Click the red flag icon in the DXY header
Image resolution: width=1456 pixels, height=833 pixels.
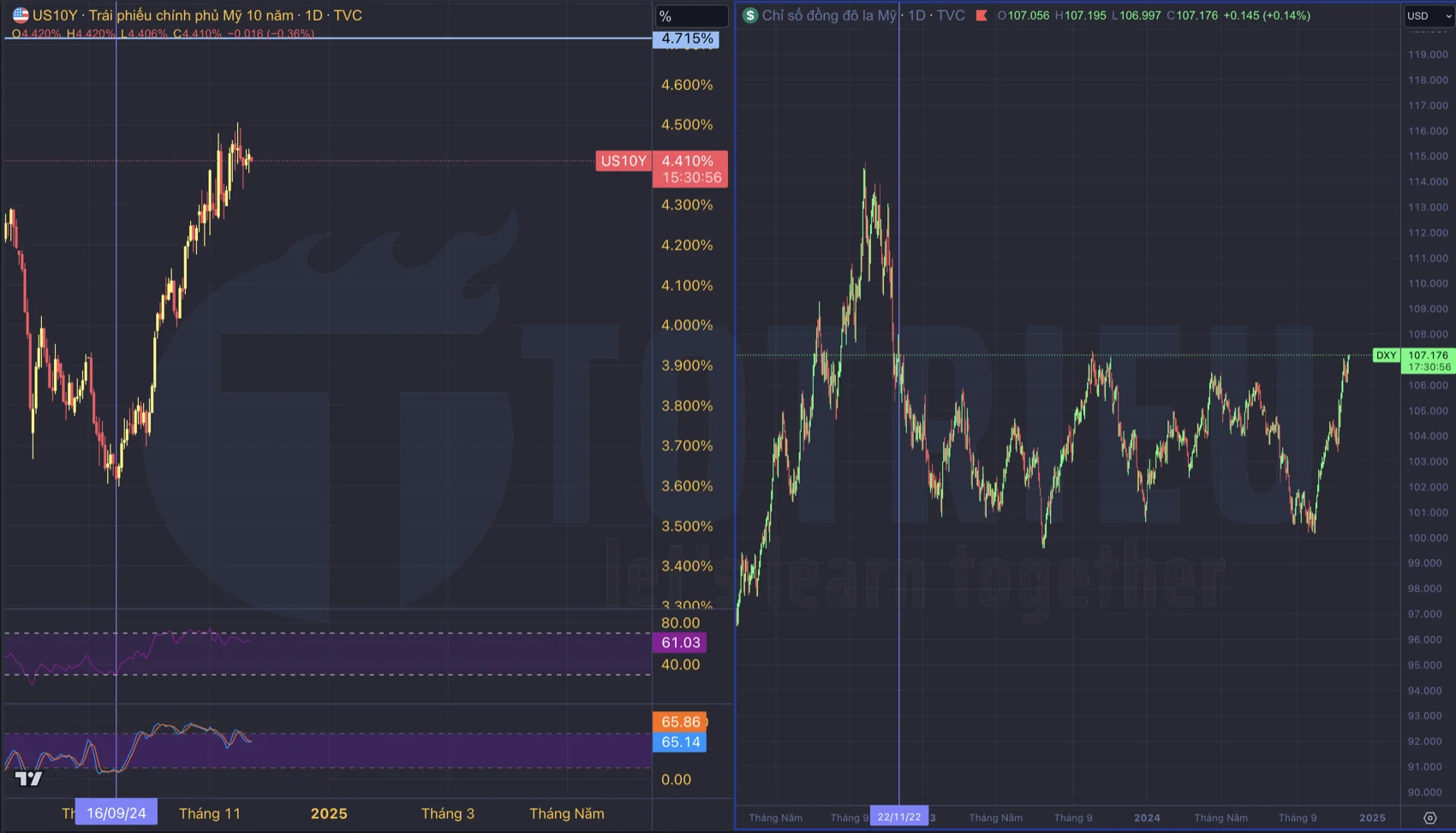pos(982,15)
